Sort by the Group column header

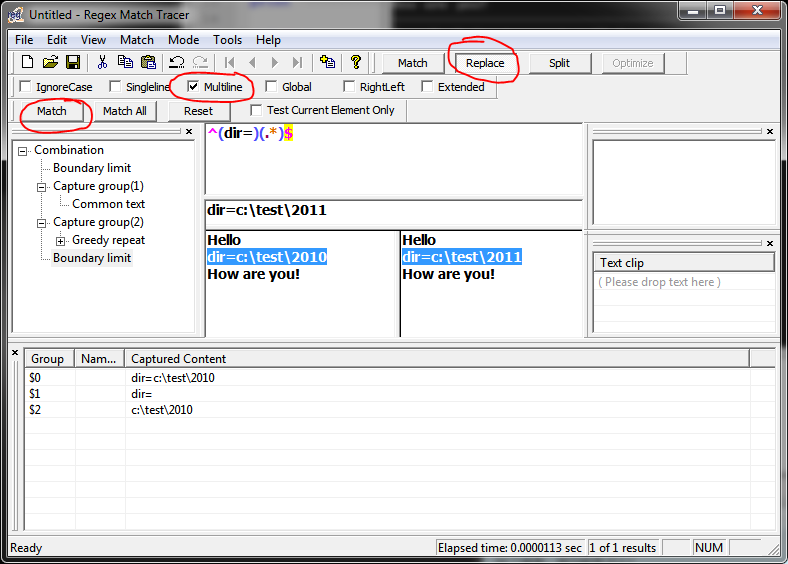click(49, 359)
